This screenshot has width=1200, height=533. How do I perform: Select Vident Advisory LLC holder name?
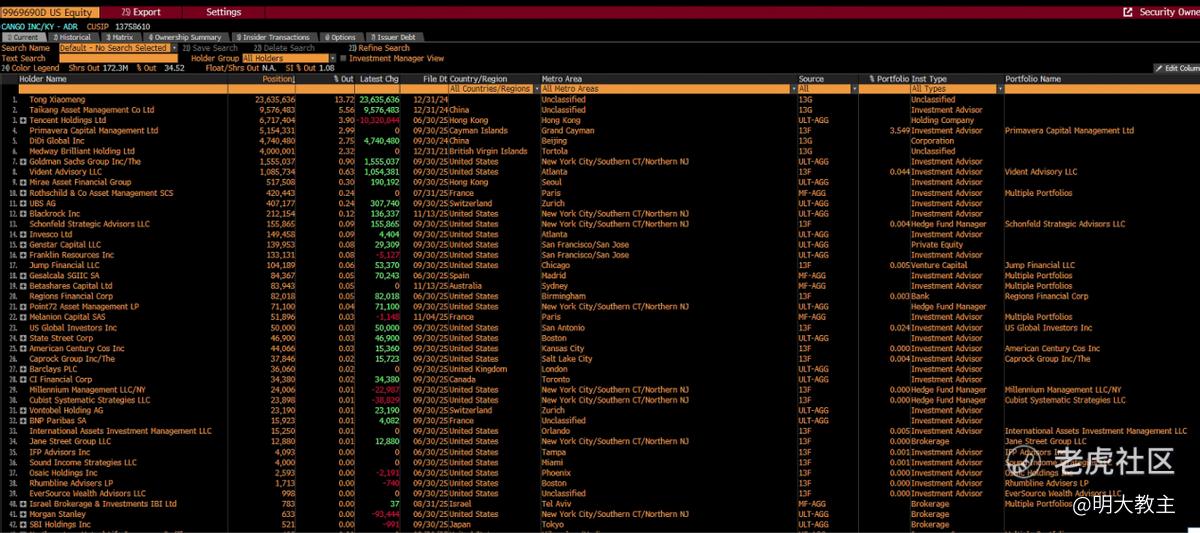click(x=66, y=172)
